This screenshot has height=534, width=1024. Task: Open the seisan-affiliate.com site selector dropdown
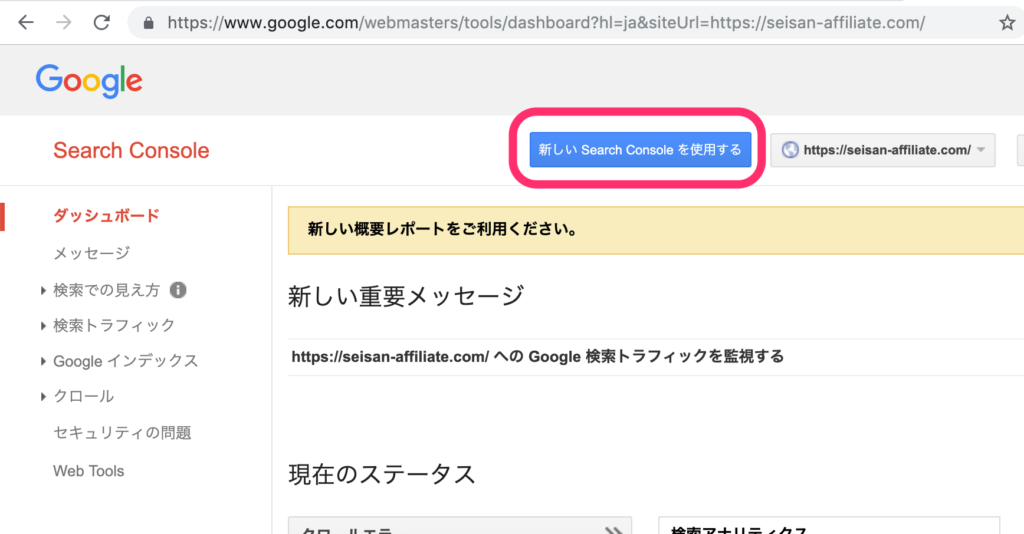pyautogui.click(x=883, y=150)
